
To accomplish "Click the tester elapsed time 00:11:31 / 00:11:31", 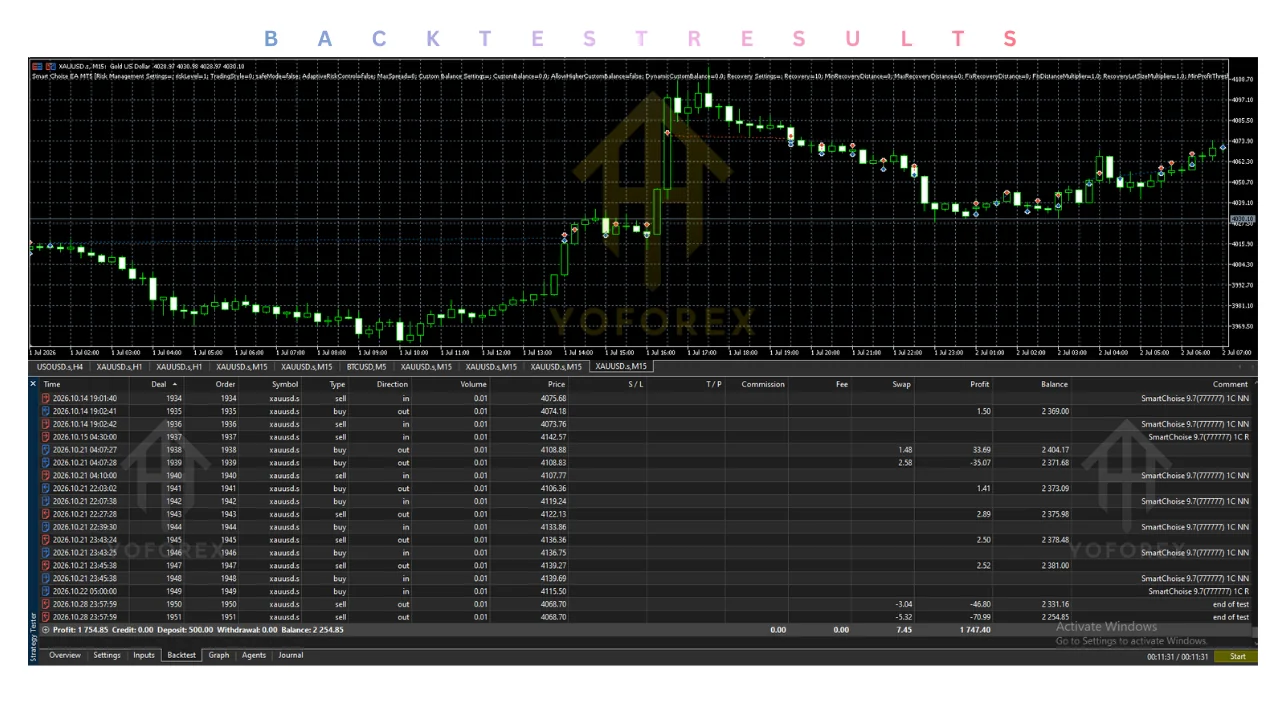I will point(1178,657).
